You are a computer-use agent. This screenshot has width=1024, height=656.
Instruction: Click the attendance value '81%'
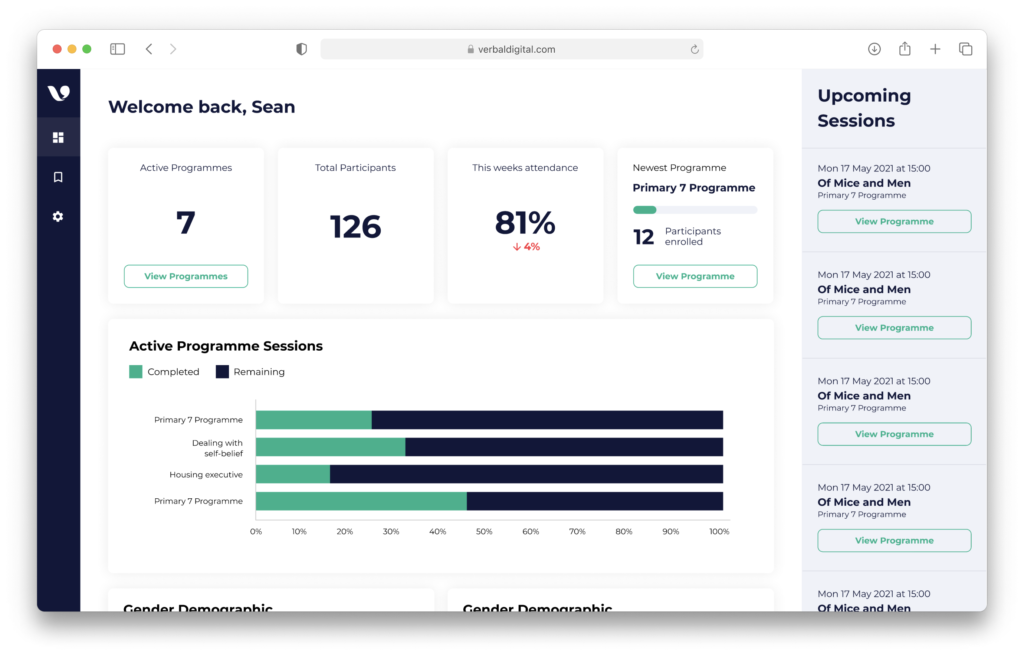(x=525, y=223)
